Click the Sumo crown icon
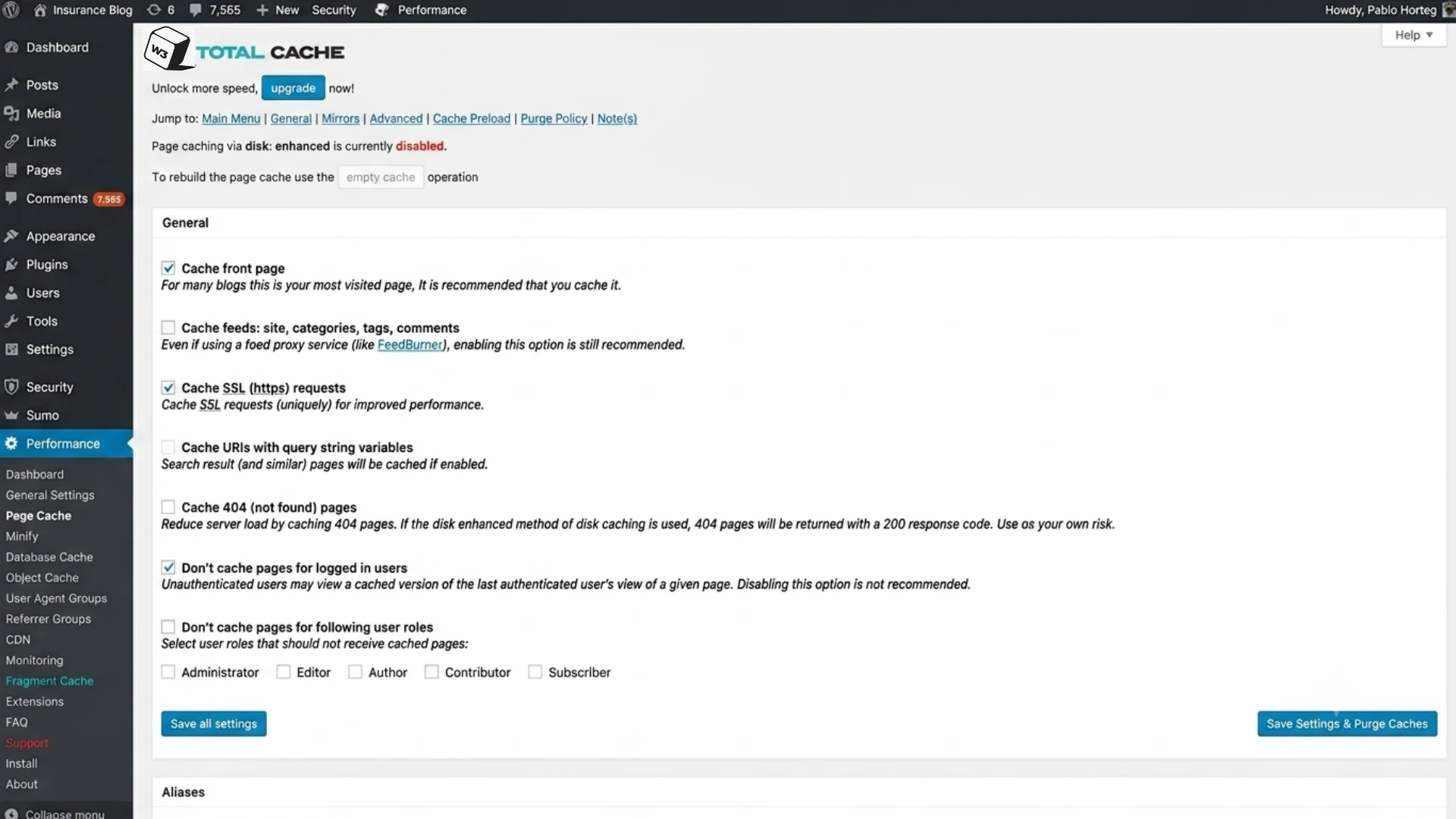The image size is (1456, 819). point(11,416)
